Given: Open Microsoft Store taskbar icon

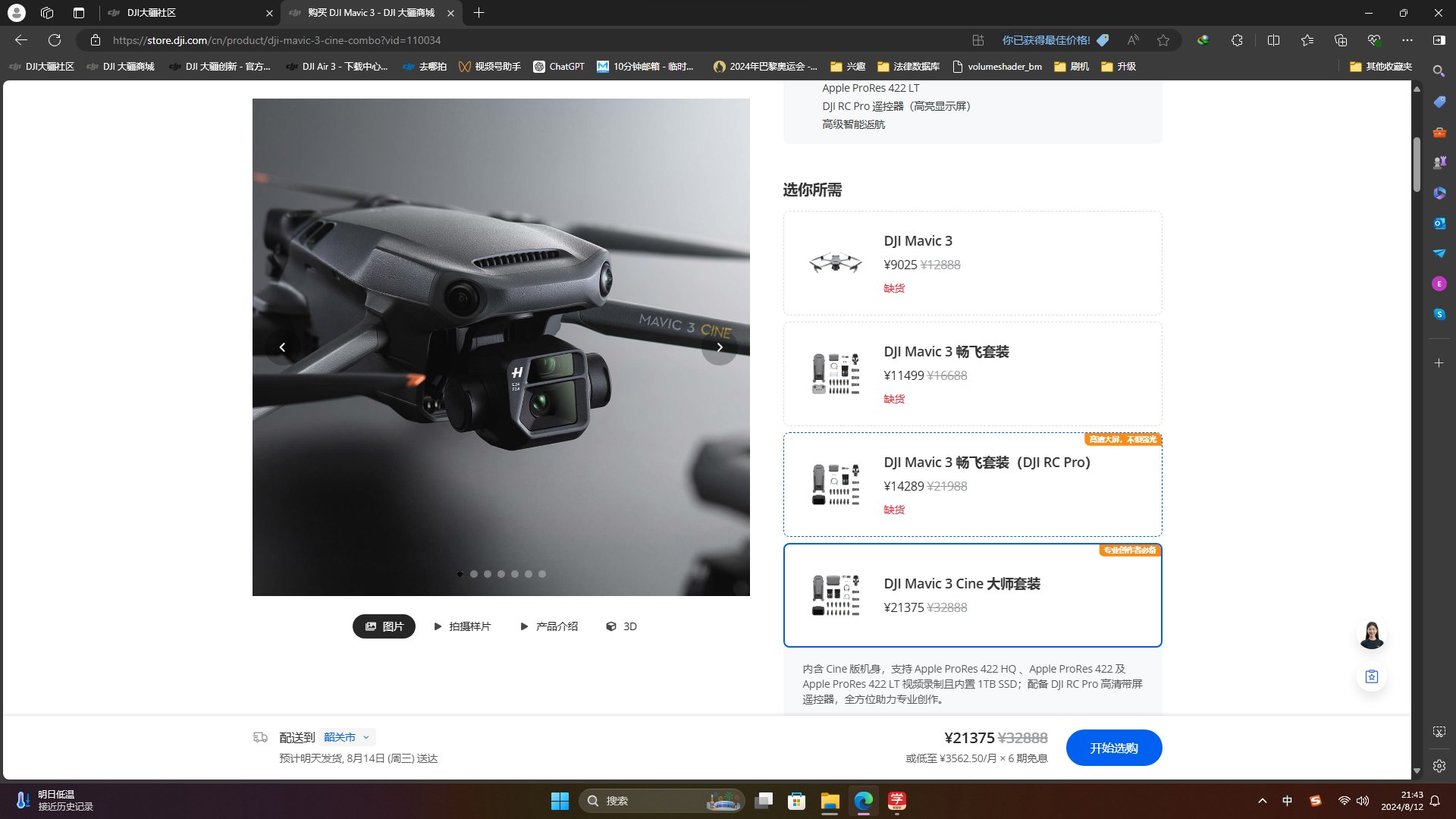Looking at the screenshot, I should pyautogui.click(x=796, y=801).
